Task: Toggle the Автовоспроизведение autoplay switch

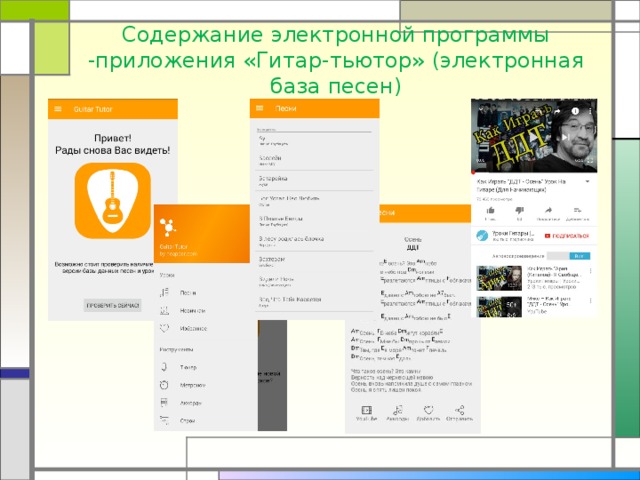Action: point(569,256)
